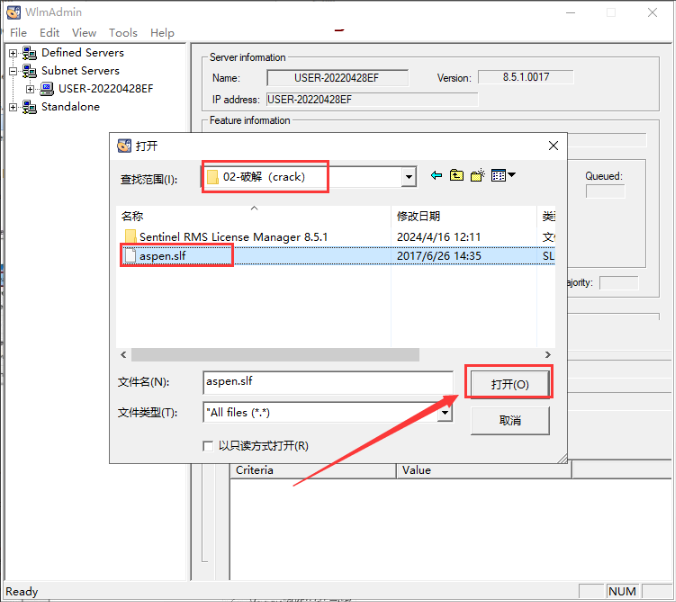Screen dimensions: 676x602
Task: Click the aspen.slf file icon
Action: (130, 256)
